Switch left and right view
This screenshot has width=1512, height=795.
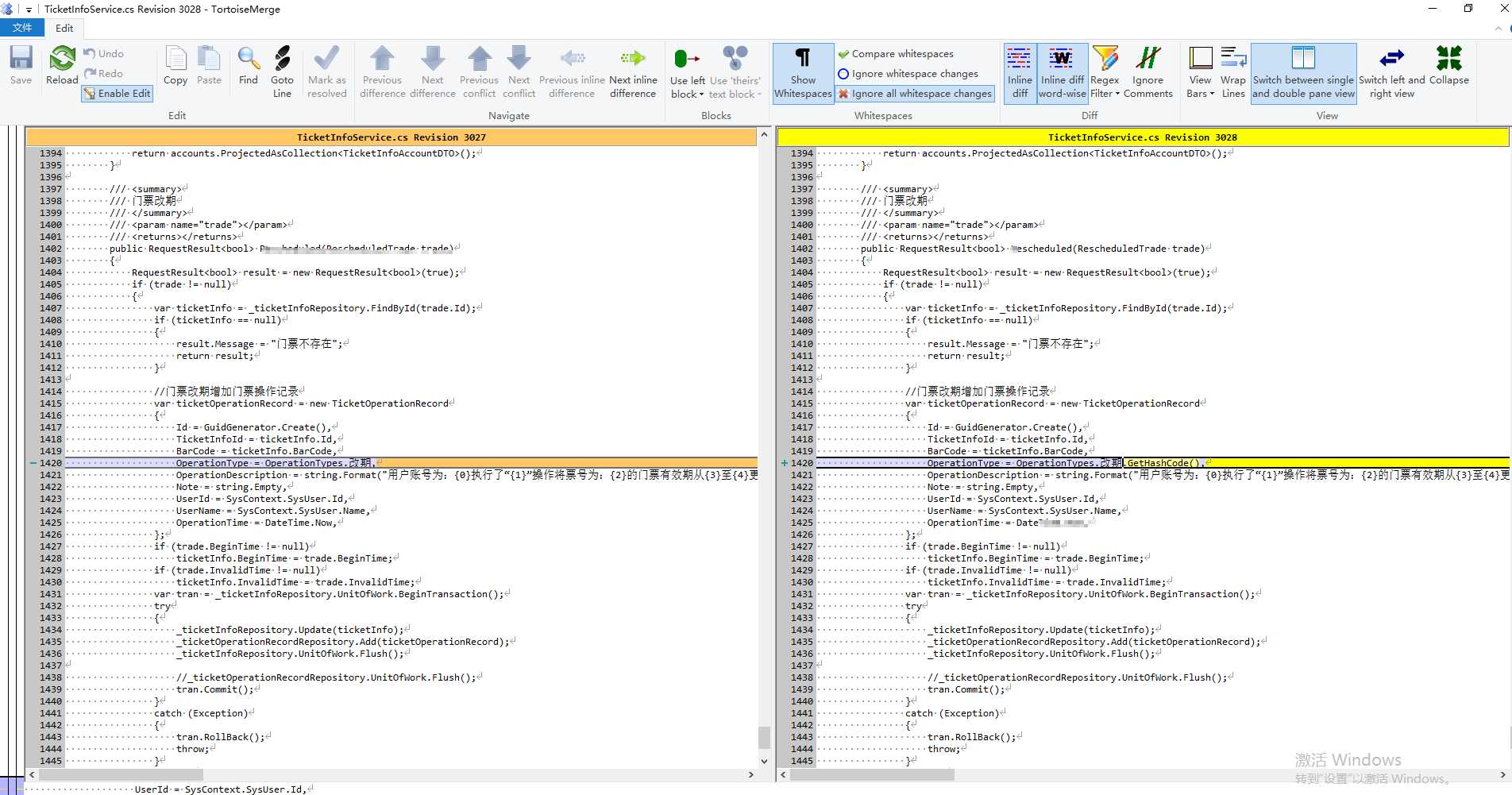pyautogui.click(x=1391, y=73)
